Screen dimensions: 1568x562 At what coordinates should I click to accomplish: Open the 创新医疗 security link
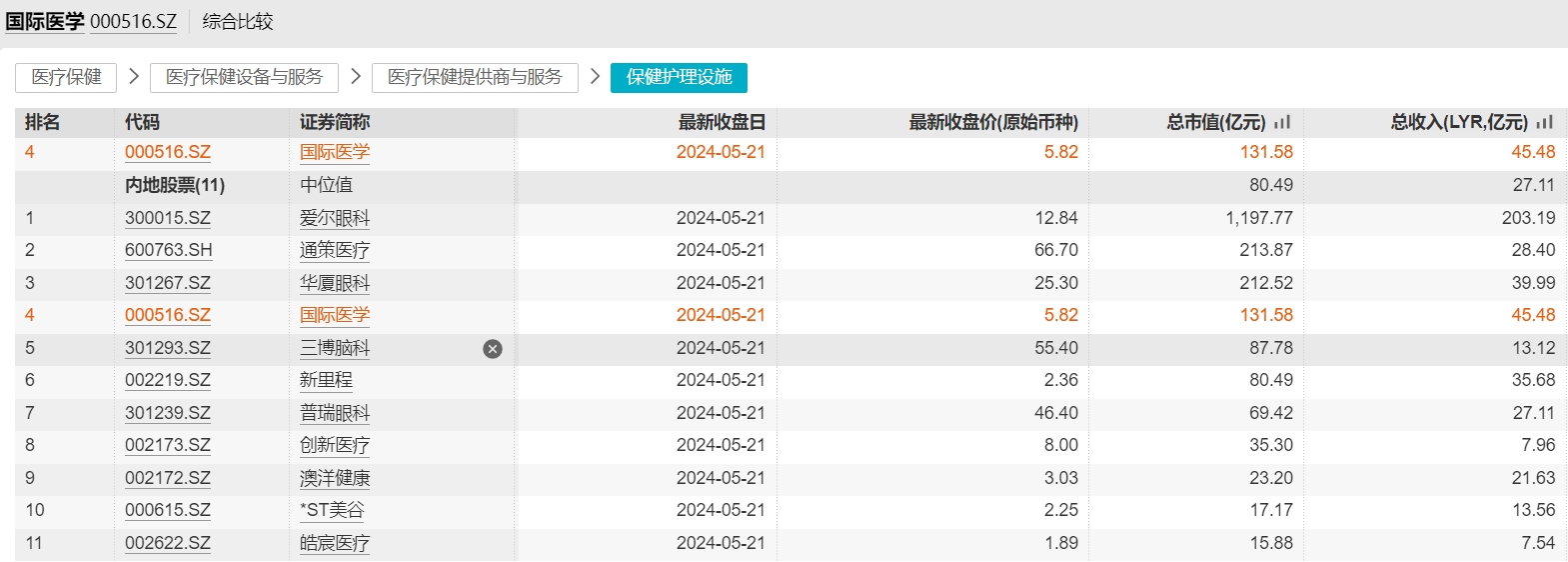(x=335, y=445)
